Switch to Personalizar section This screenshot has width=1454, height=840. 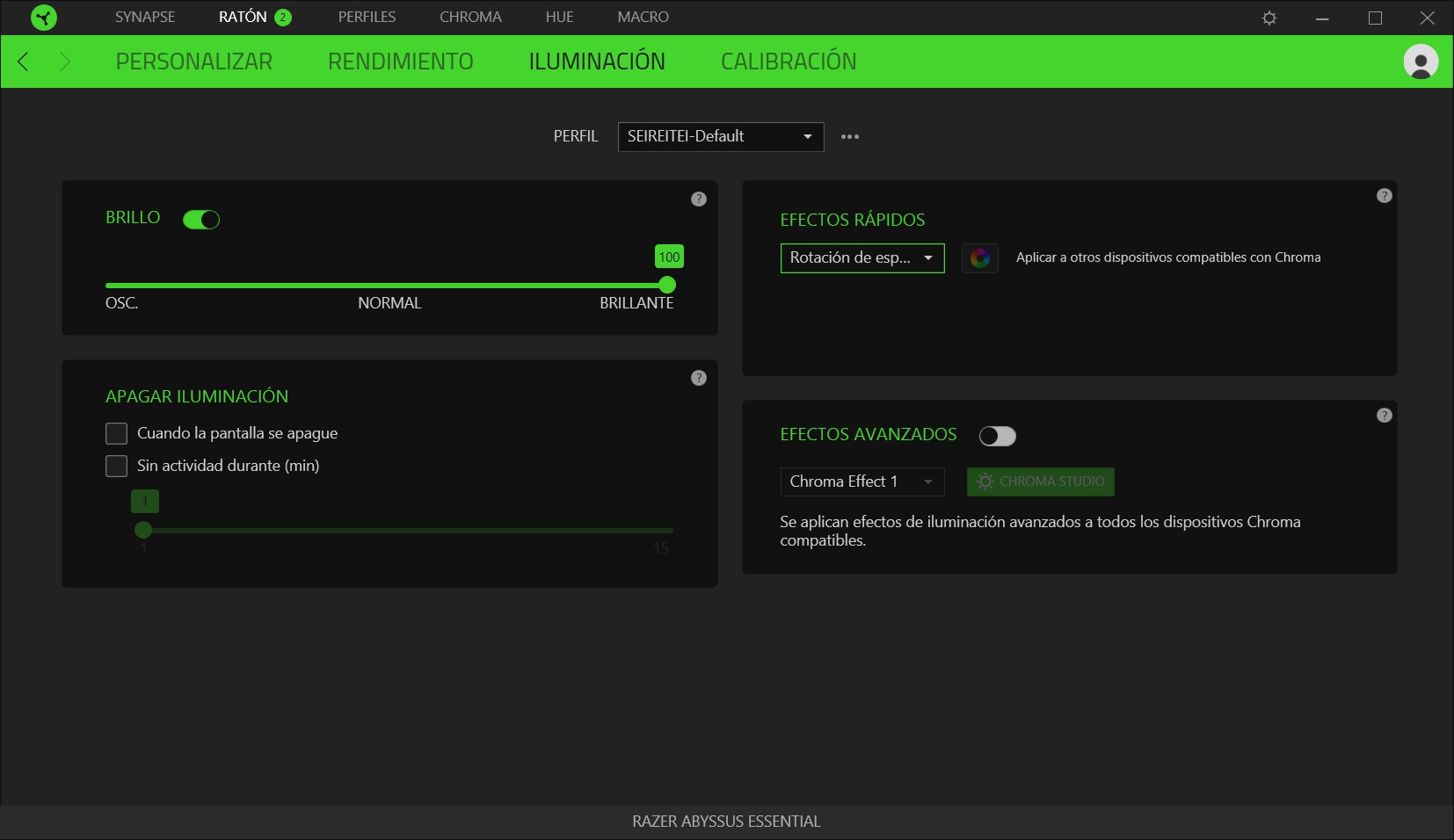click(x=194, y=62)
